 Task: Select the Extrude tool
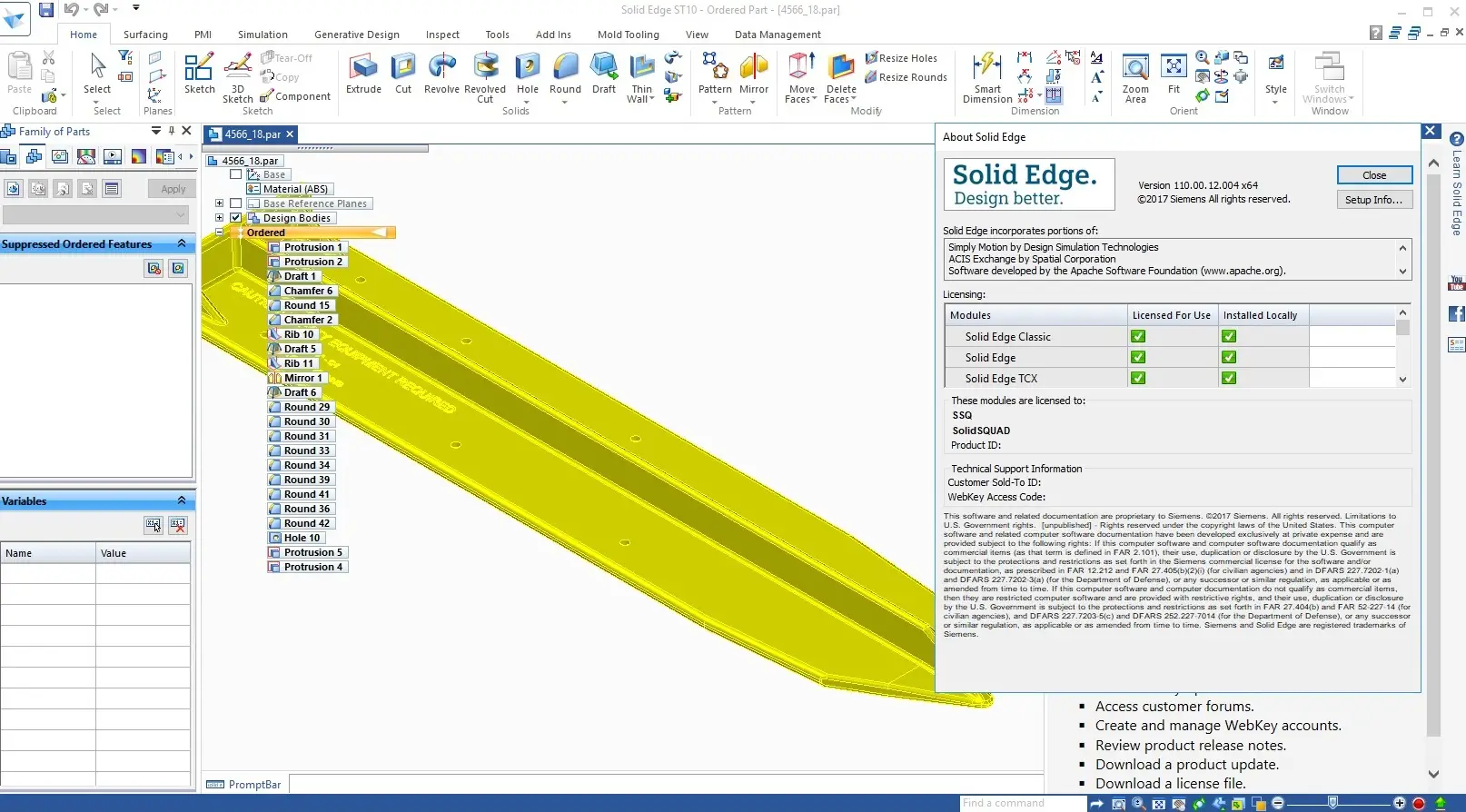363,73
